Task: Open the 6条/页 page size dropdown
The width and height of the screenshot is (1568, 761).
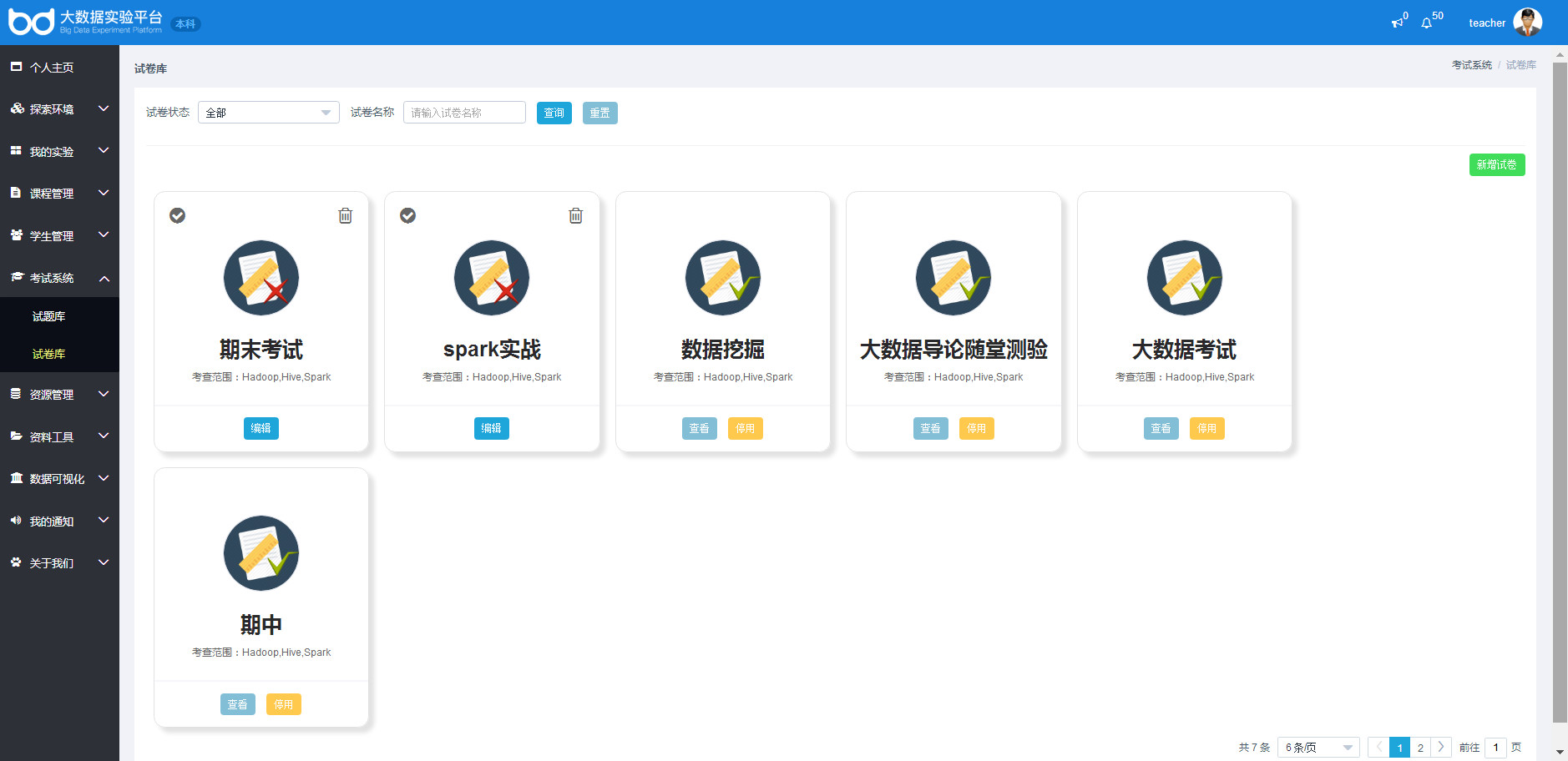Action: (1318, 748)
